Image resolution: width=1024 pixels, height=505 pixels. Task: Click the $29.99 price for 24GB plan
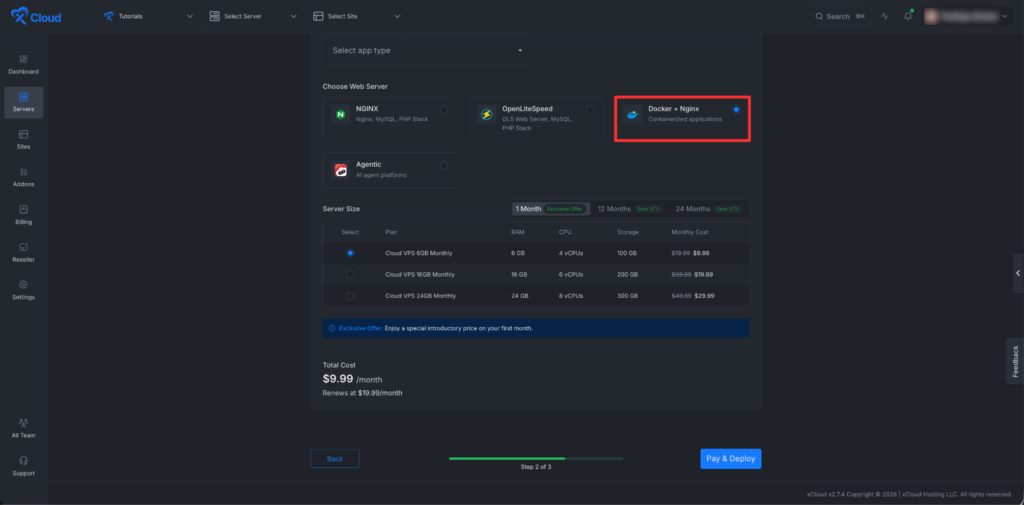coord(705,296)
